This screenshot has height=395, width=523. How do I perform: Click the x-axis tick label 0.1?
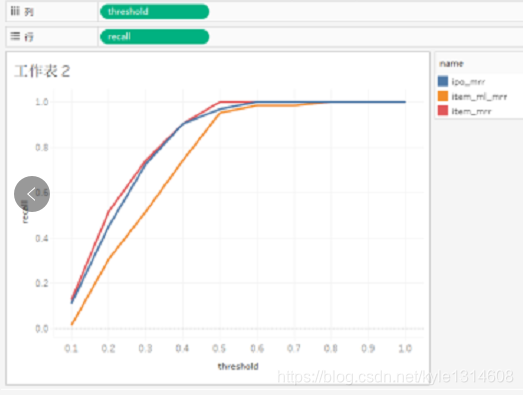click(x=71, y=349)
